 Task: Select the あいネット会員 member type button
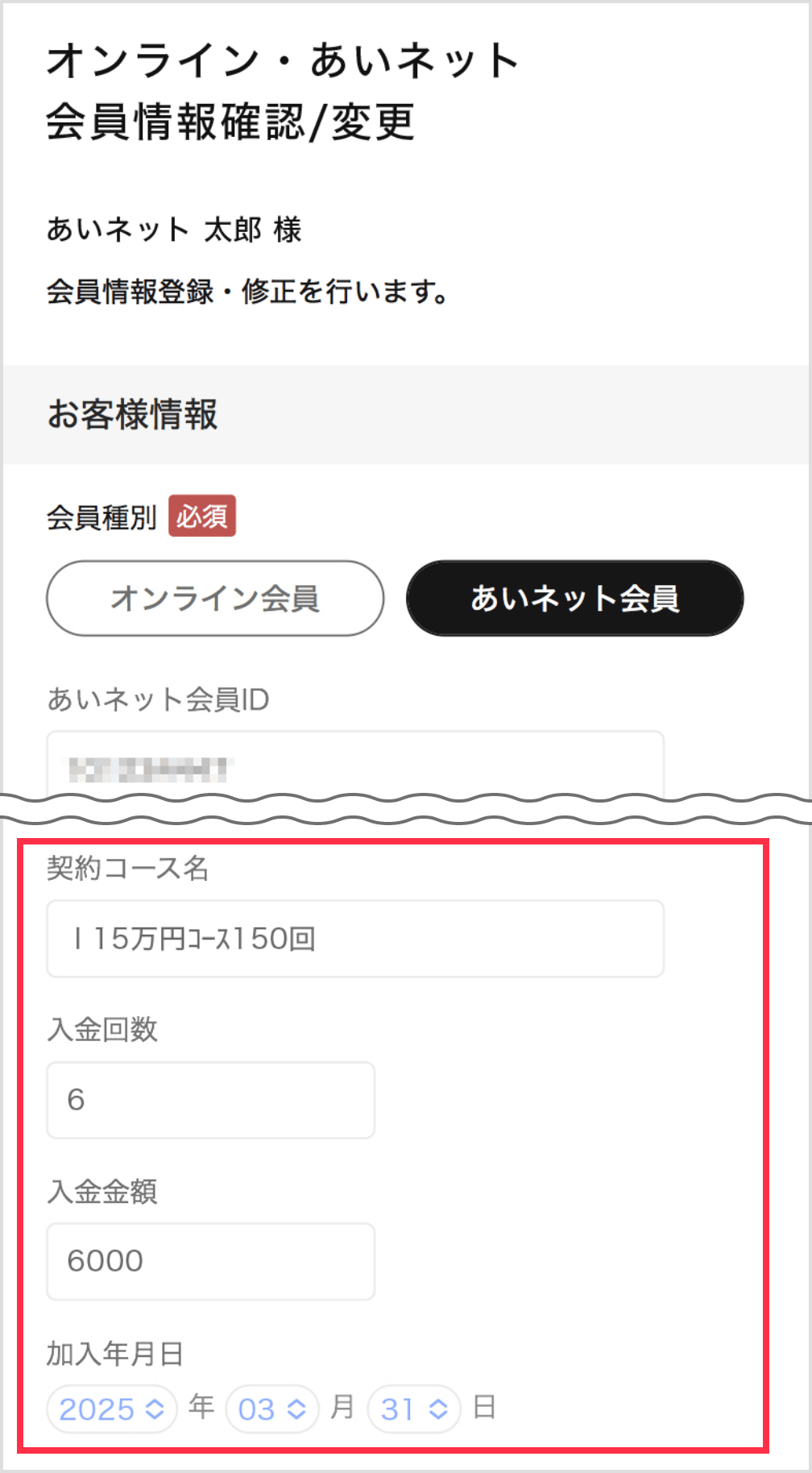[575, 598]
